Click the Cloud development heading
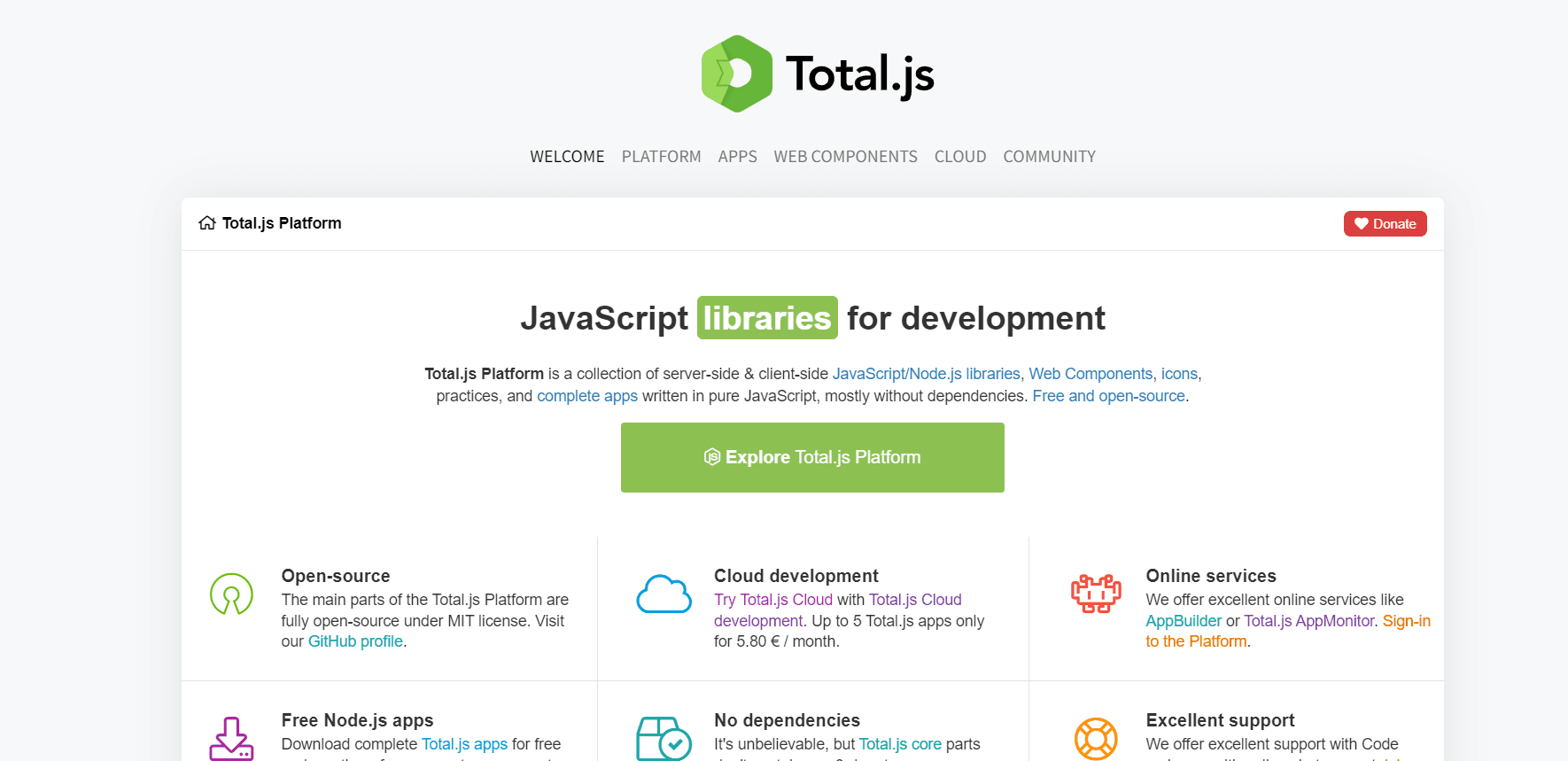The image size is (1568, 761). (x=796, y=576)
